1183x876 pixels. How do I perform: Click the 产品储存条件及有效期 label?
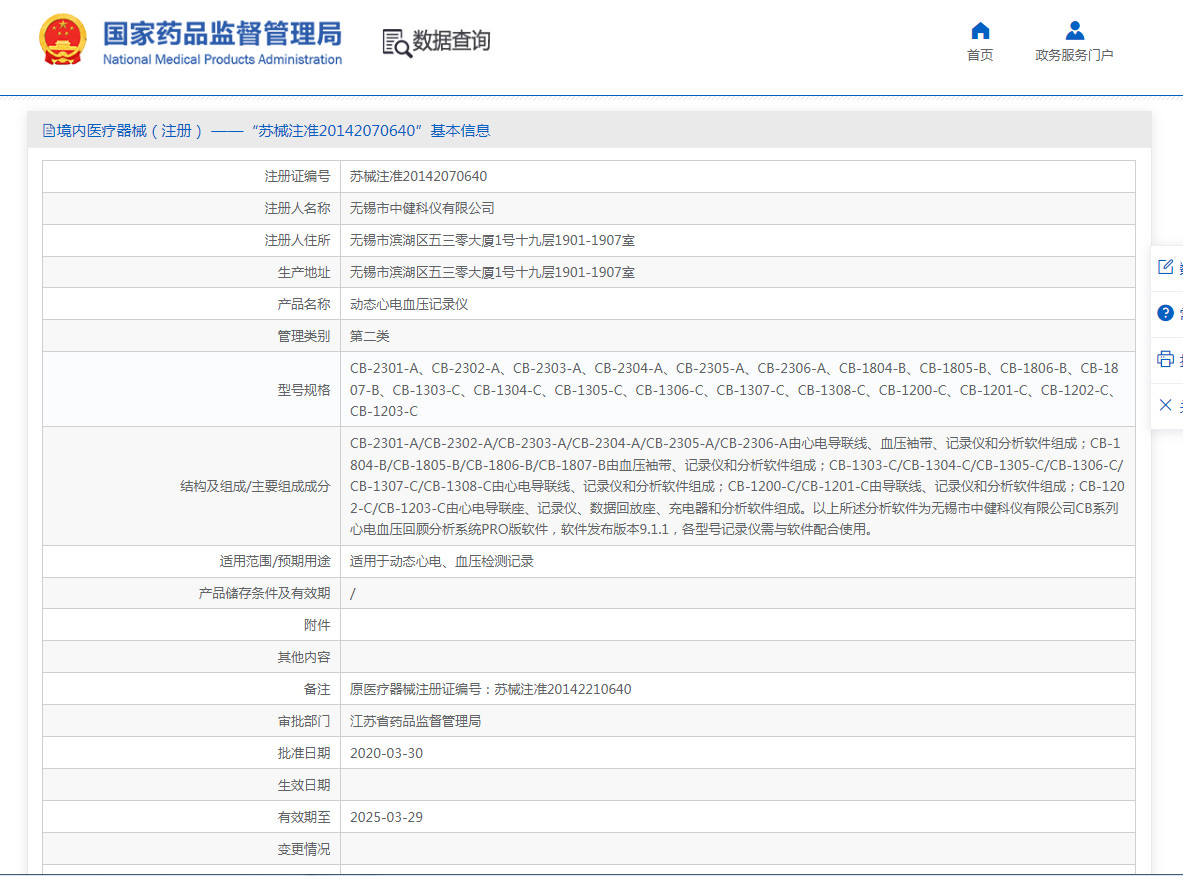click(x=264, y=593)
